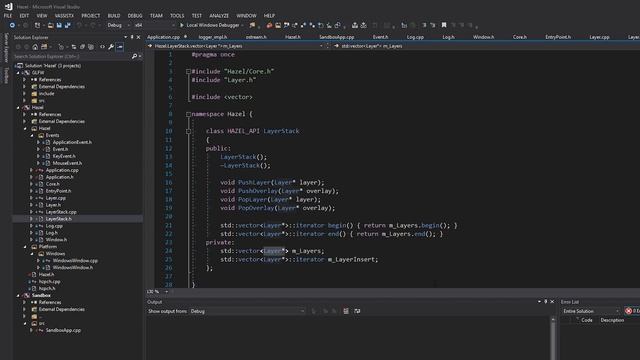Open the ANALYZE menu

pyautogui.click(x=219, y=16)
